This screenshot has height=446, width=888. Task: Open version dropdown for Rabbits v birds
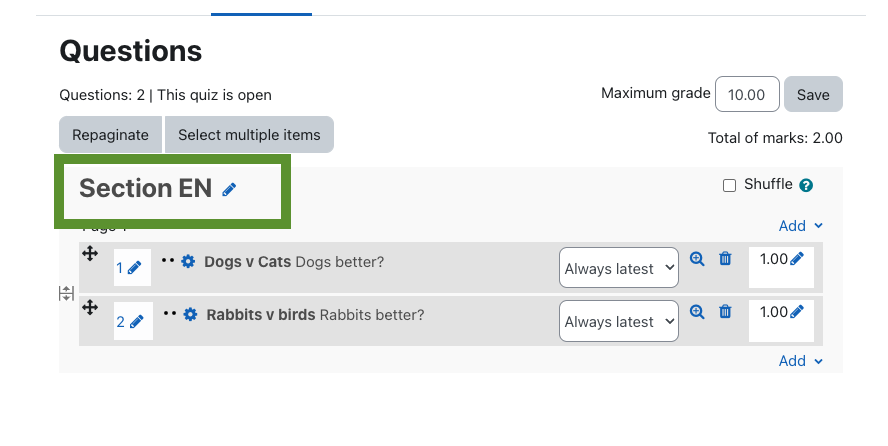(619, 321)
